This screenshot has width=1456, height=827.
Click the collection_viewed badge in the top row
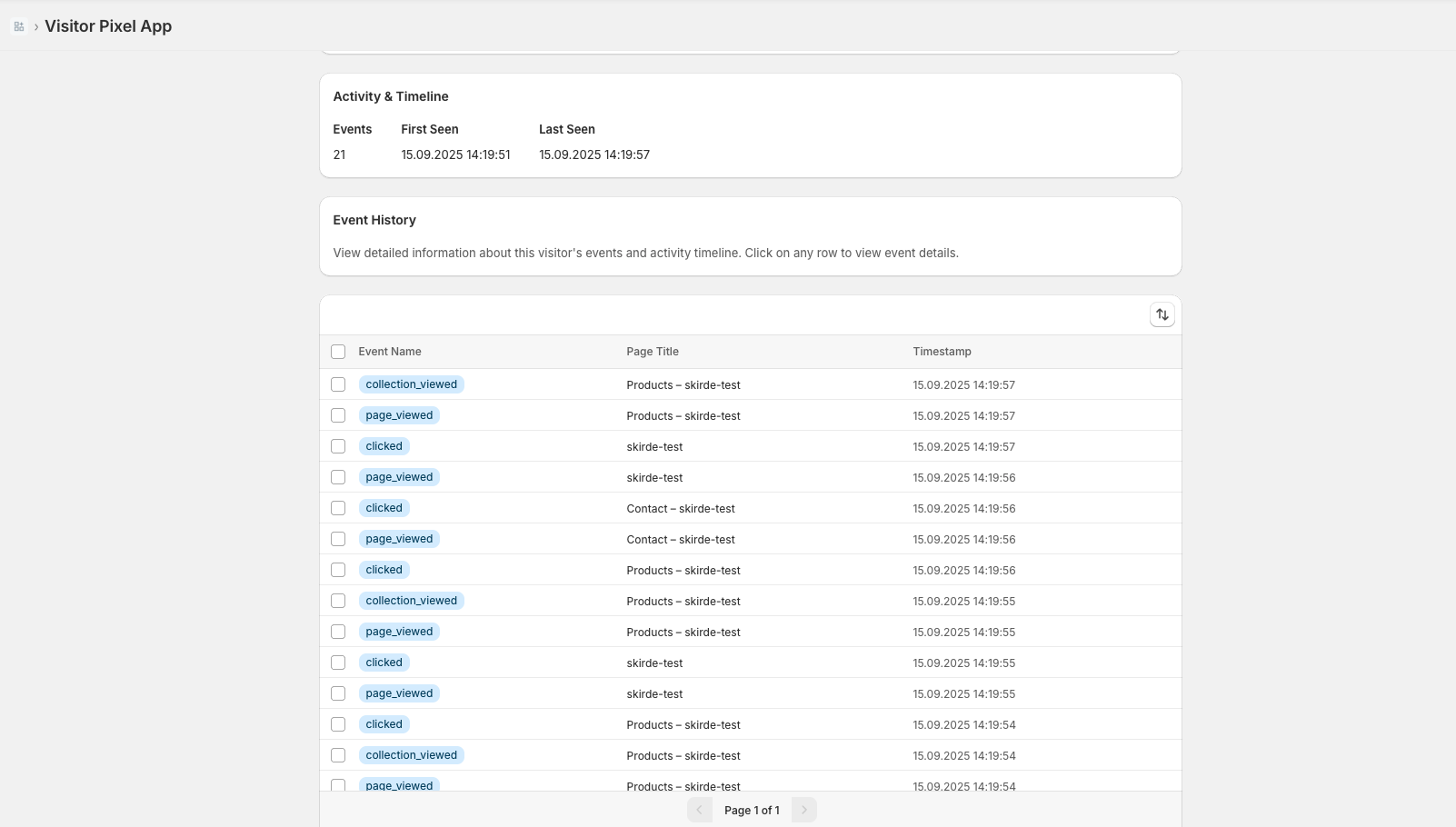tap(411, 384)
